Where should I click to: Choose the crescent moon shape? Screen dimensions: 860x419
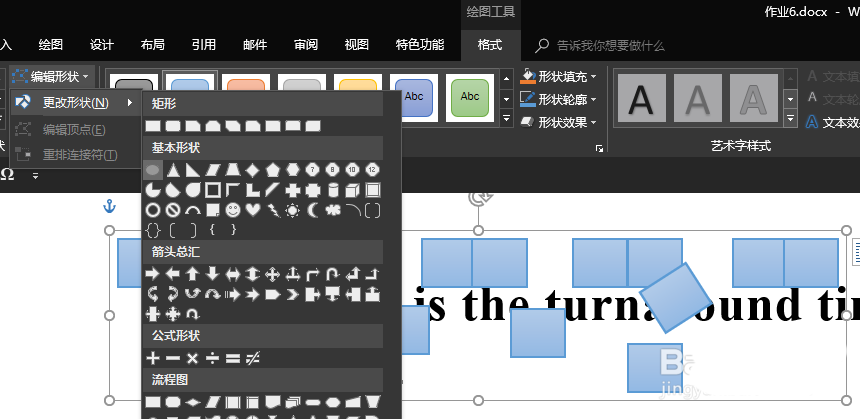coord(312,210)
